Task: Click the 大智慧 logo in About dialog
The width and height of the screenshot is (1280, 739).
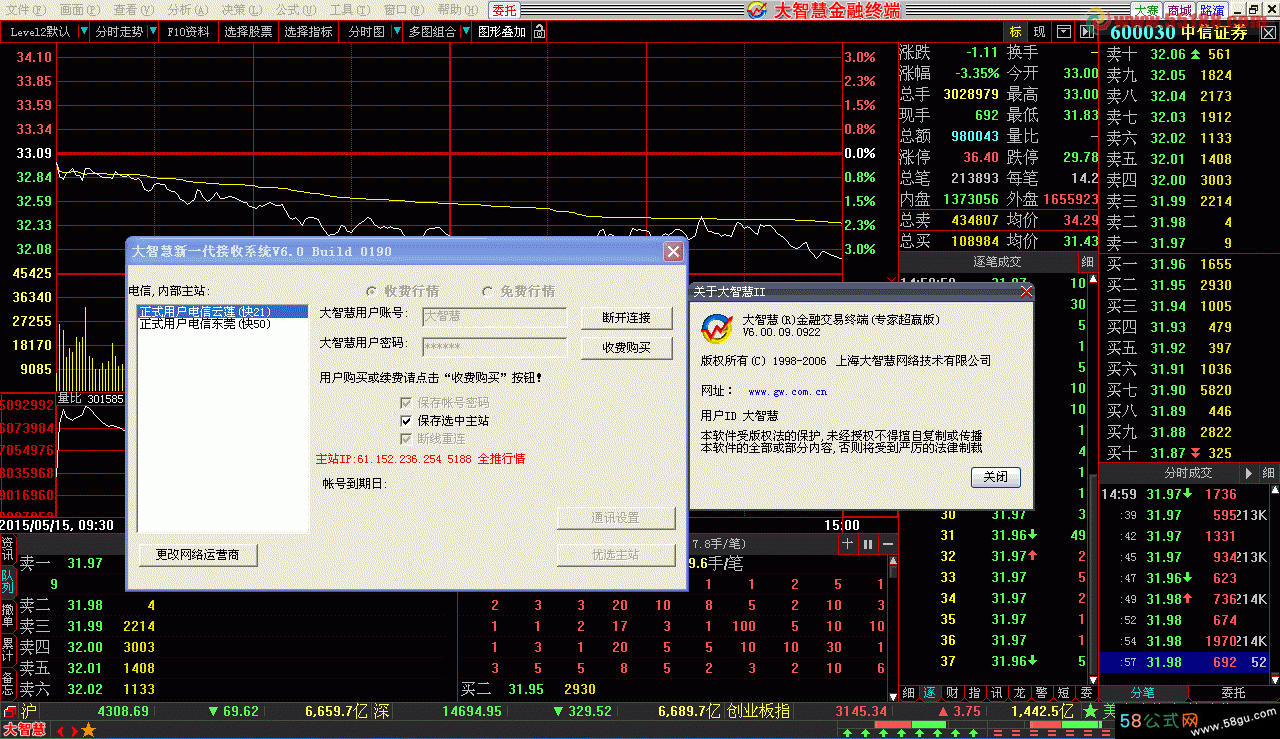Action: click(x=716, y=328)
